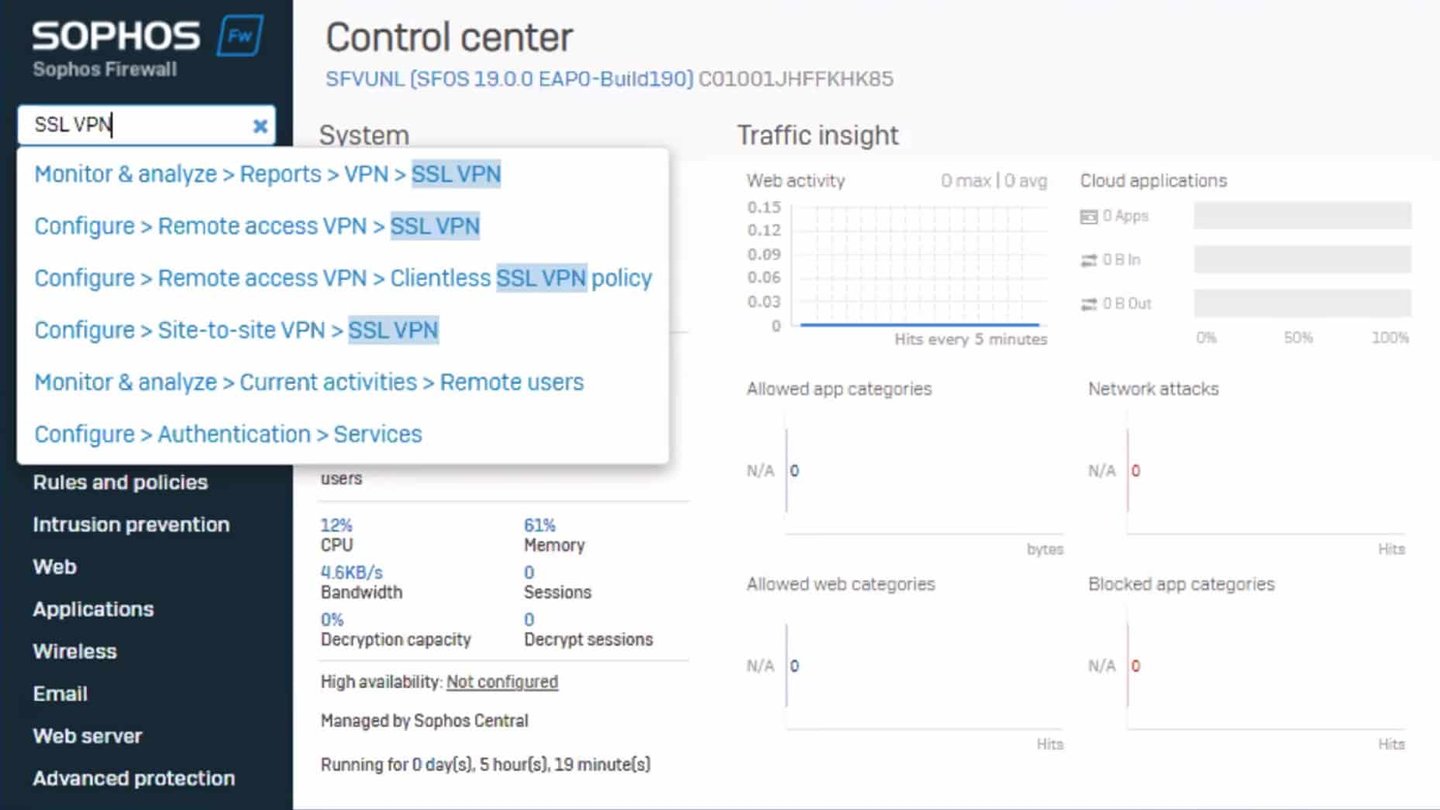Click the SFVUNL firmware version link
Screen dimensions: 1440x810
509,78
